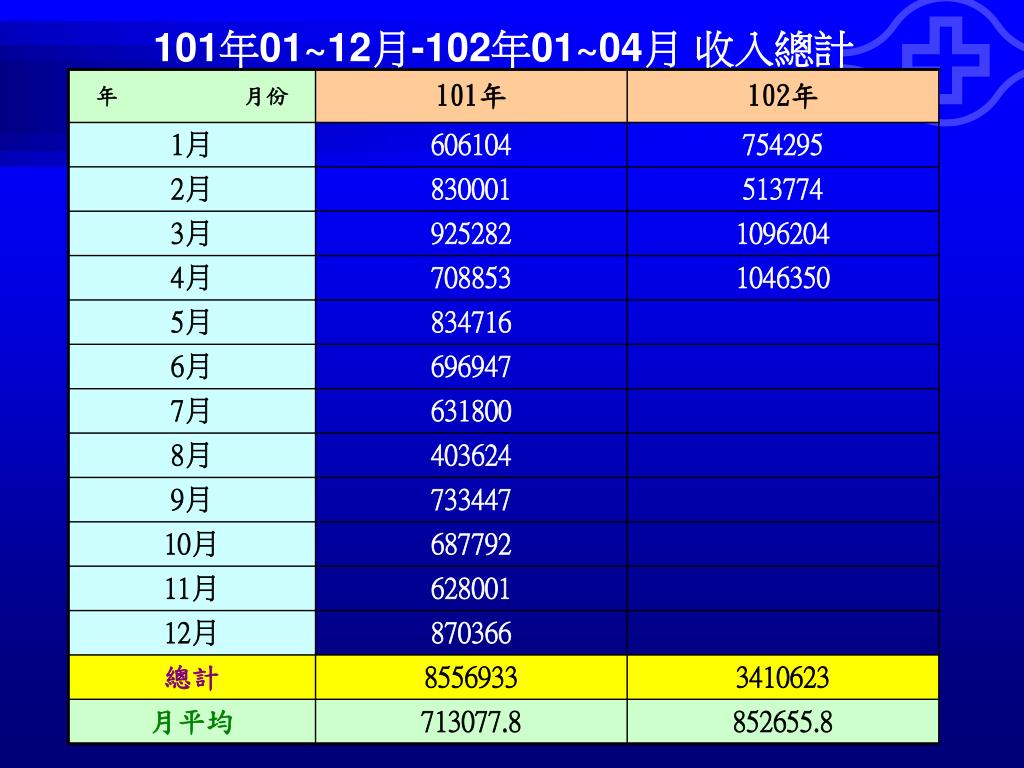Select the value 708853

[471, 278]
